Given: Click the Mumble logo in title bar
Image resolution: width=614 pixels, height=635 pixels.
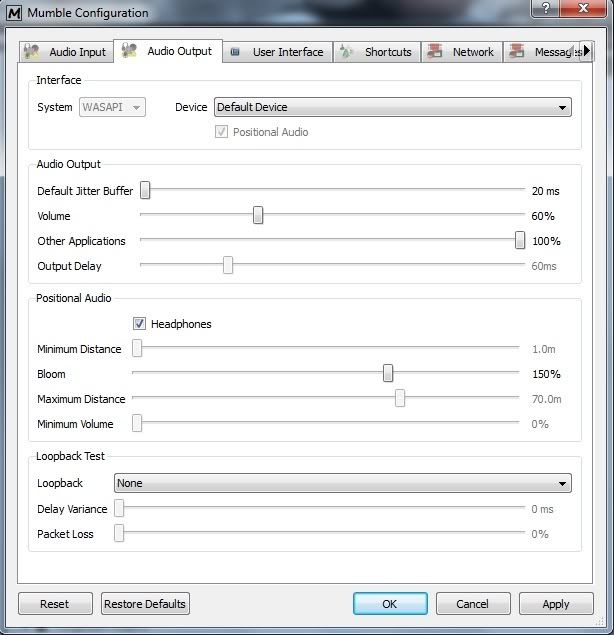Looking at the screenshot, I should [14, 13].
